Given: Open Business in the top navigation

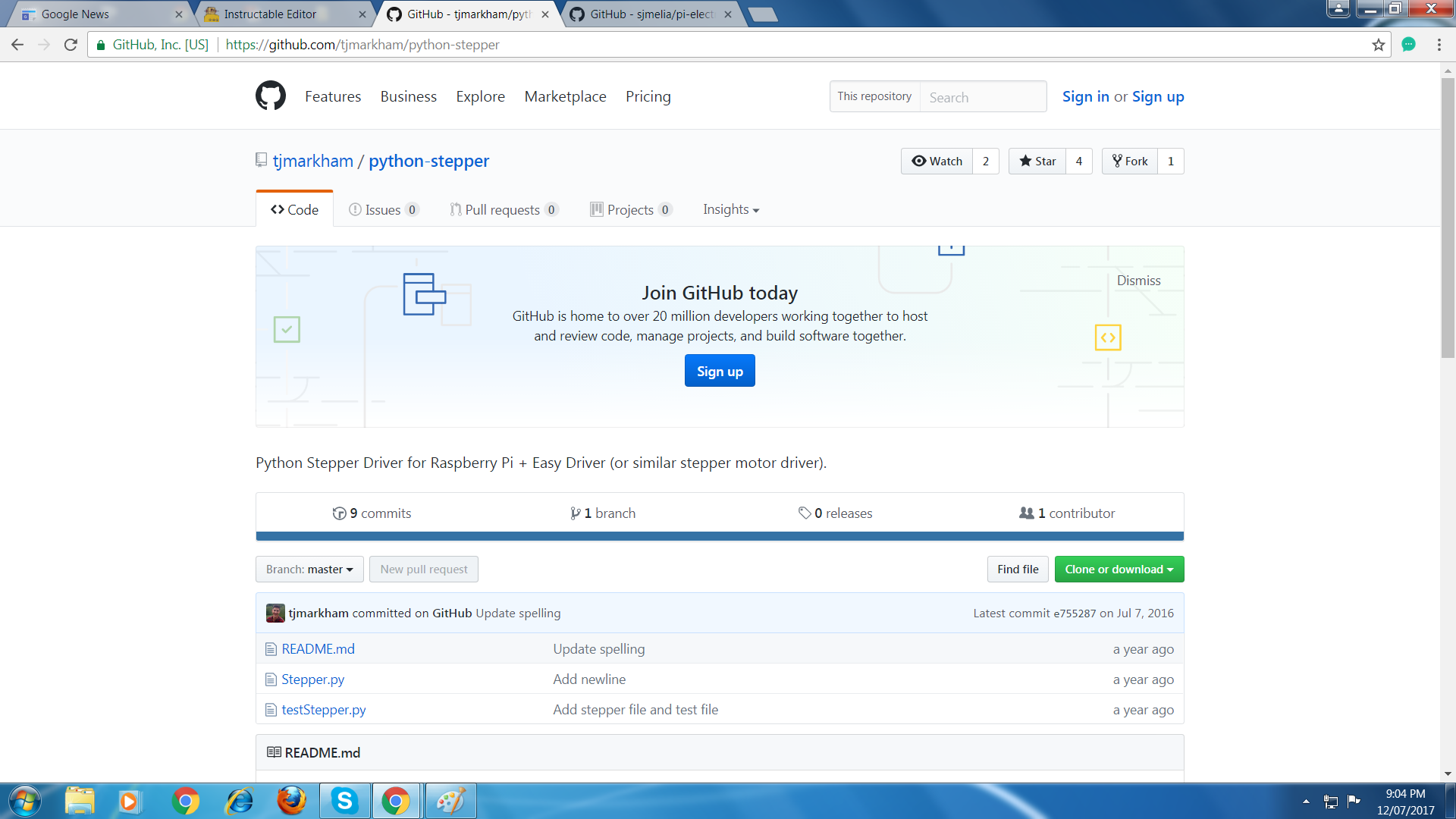Looking at the screenshot, I should tap(408, 96).
